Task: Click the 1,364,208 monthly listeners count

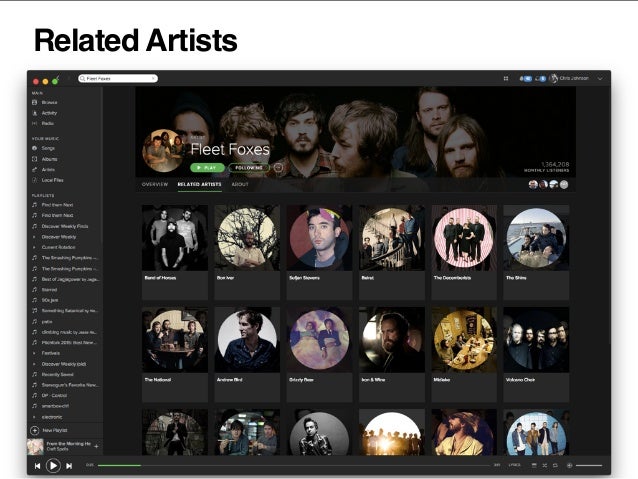Action: tap(555, 164)
